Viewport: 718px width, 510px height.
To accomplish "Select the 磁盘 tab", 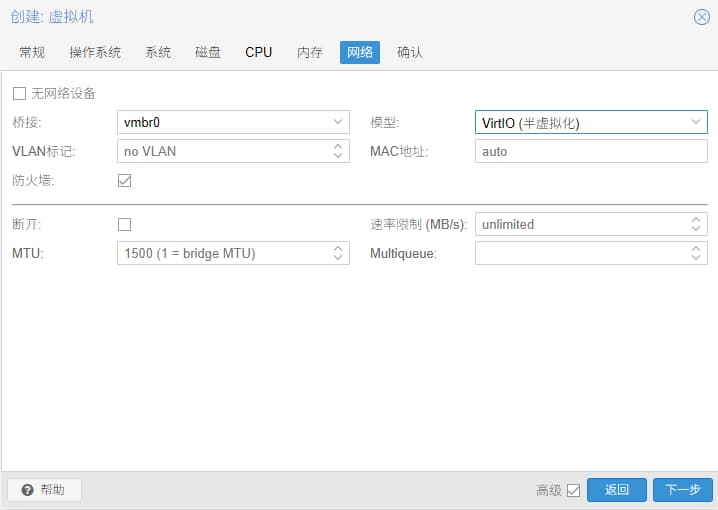I will point(207,52).
